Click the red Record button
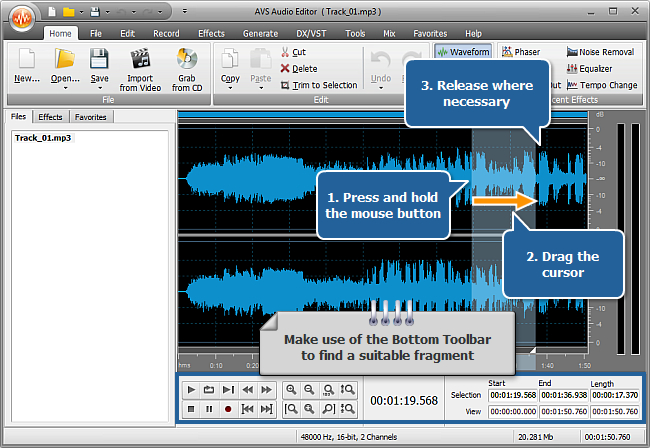The height and width of the screenshot is (448, 650). [228, 409]
